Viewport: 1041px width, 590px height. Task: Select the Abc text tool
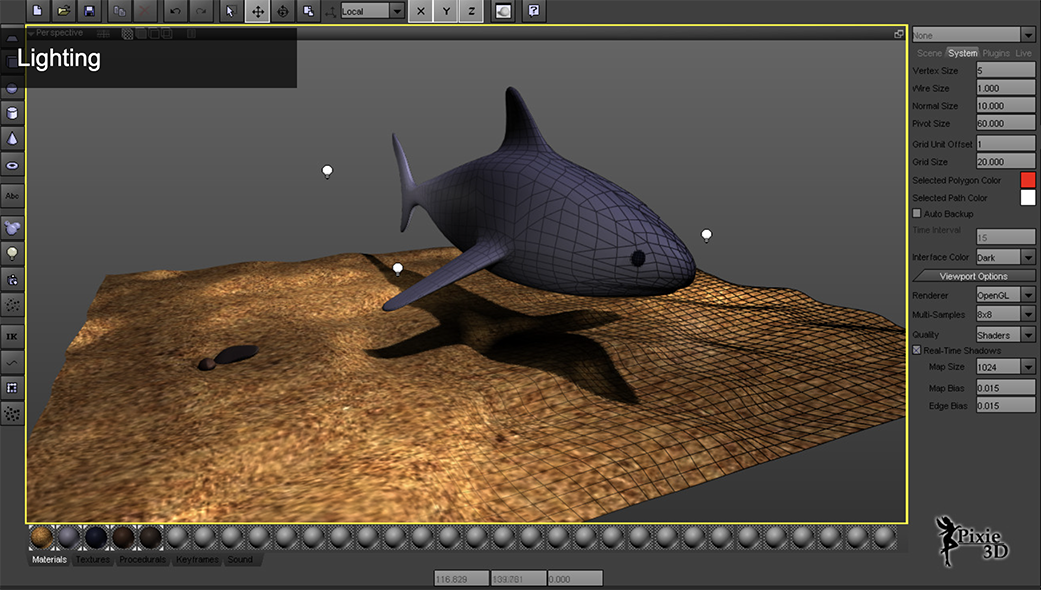coord(12,196)
